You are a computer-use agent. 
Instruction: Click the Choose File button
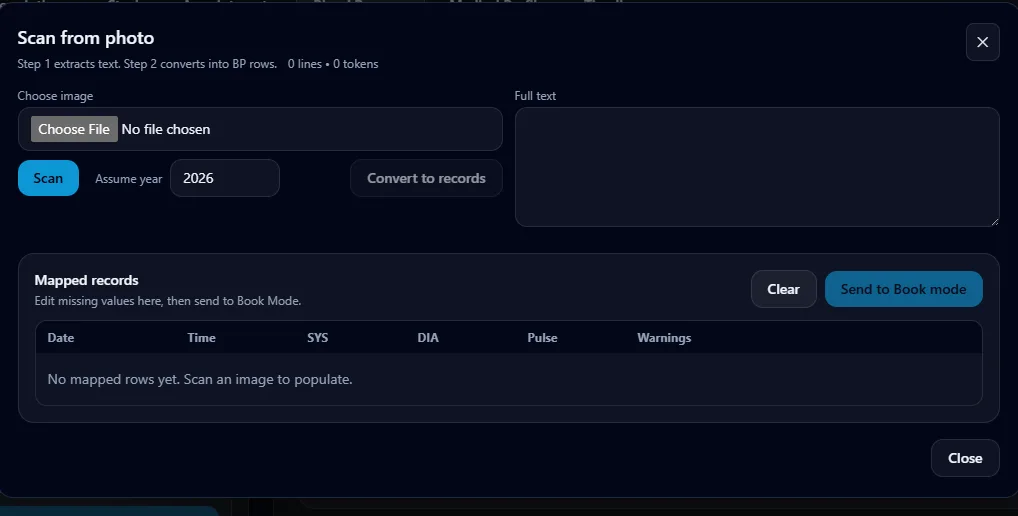tap(74, 129)
